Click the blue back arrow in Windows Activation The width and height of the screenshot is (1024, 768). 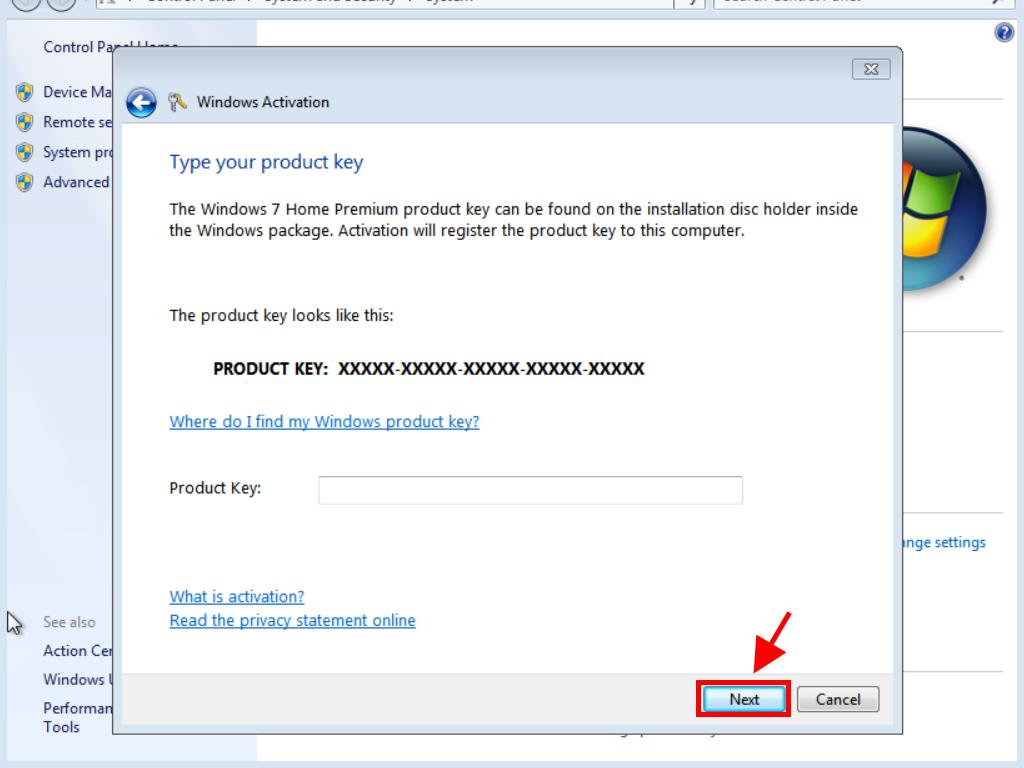141,103
